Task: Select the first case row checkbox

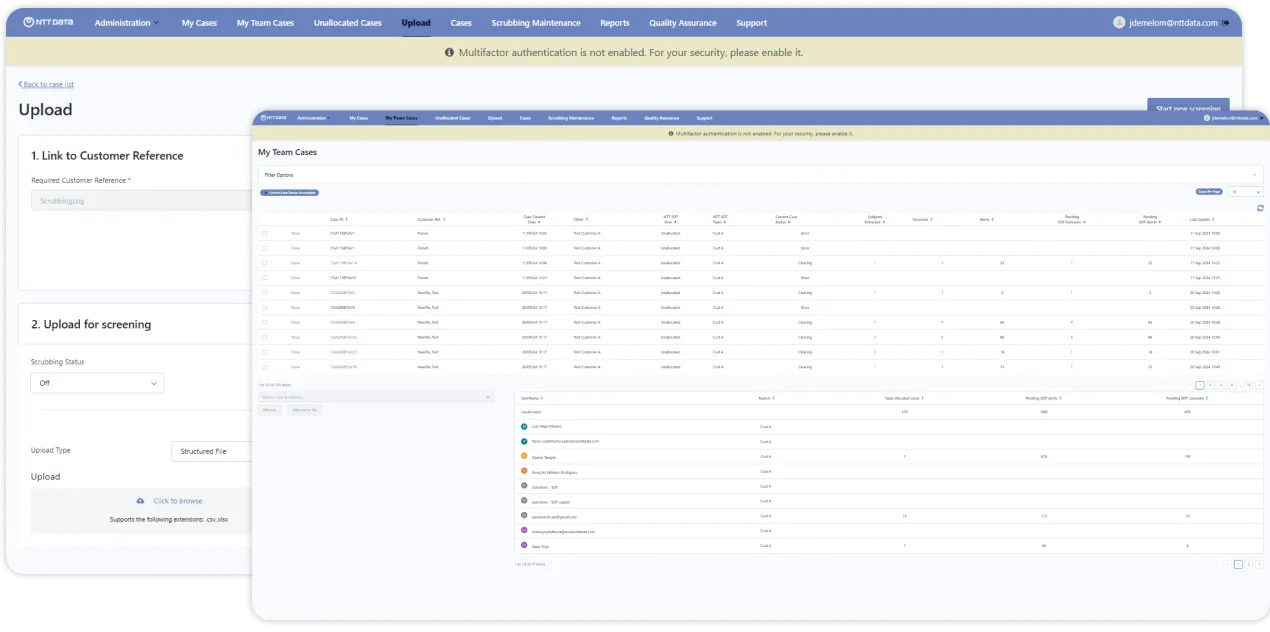Action: [x=263, y=233]
